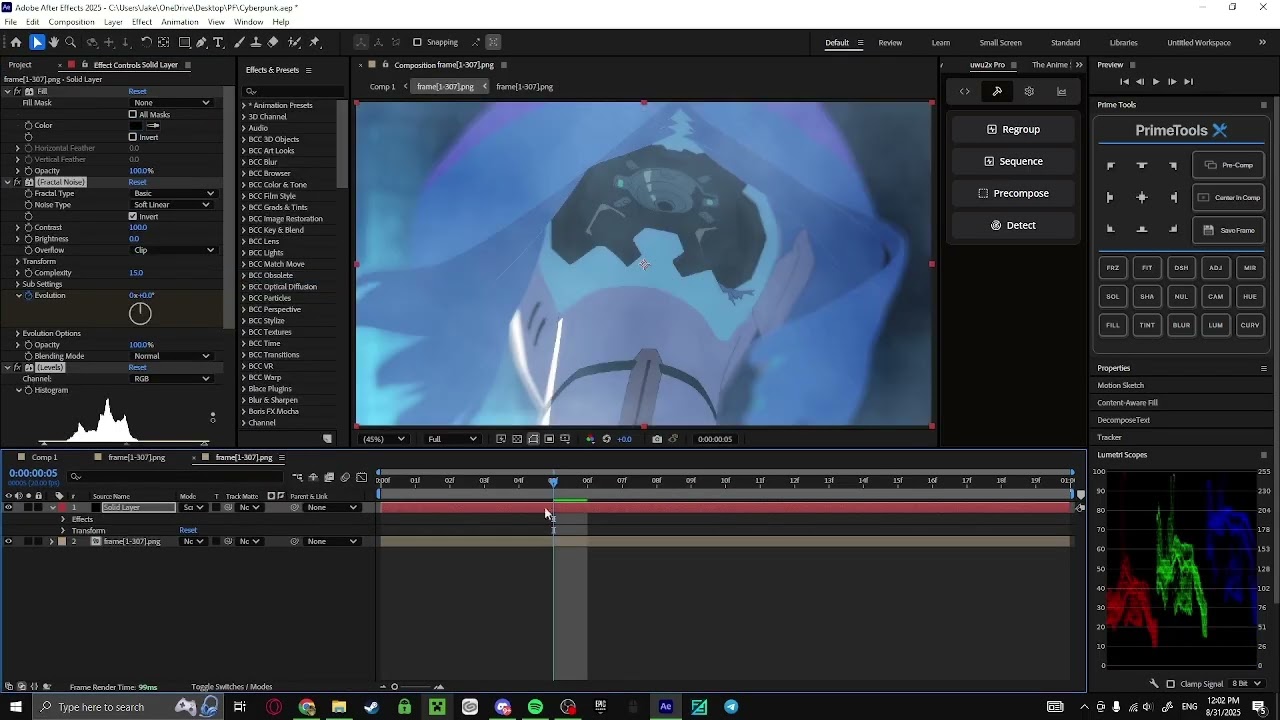
Task: Select the Rotation tool
Action: 146,42
